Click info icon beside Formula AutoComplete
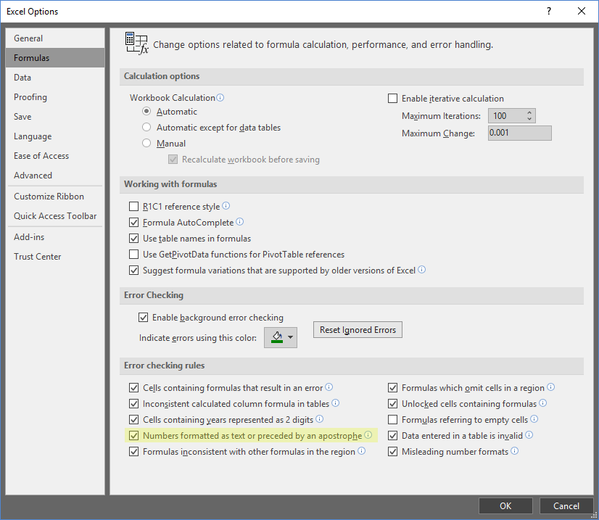Screen dimensions: 599x520 tap(240, 222)
